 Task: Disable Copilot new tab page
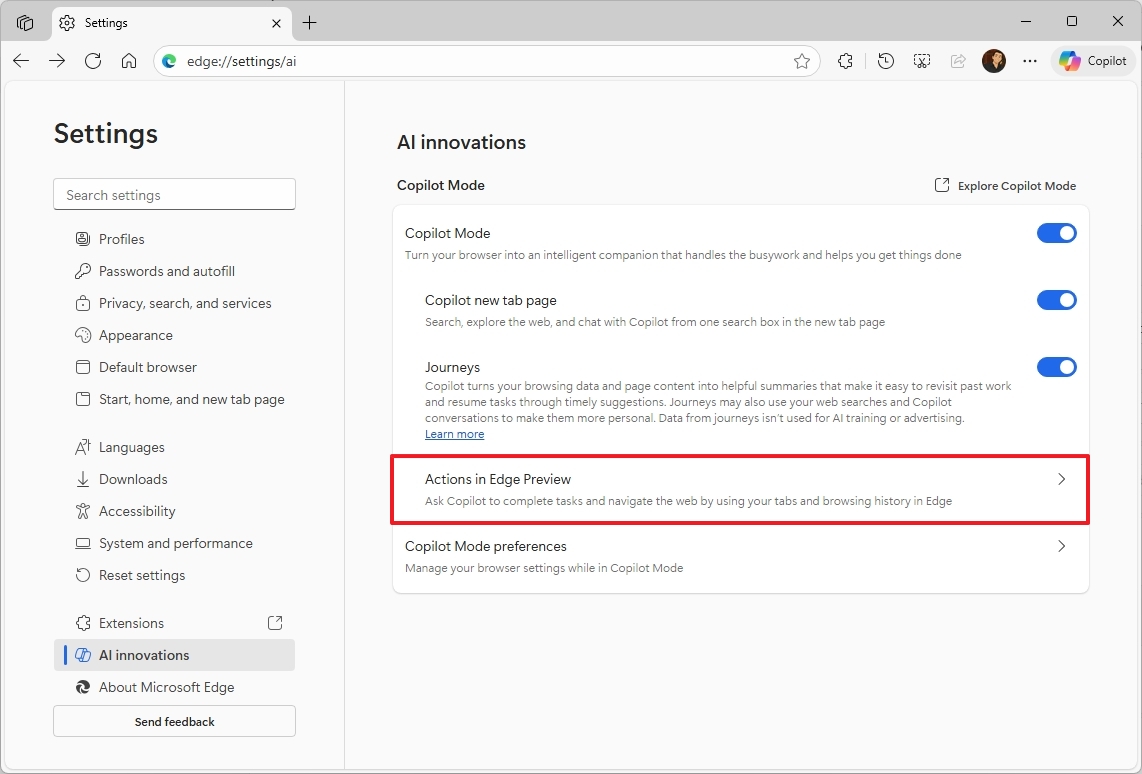[1057, 300]
